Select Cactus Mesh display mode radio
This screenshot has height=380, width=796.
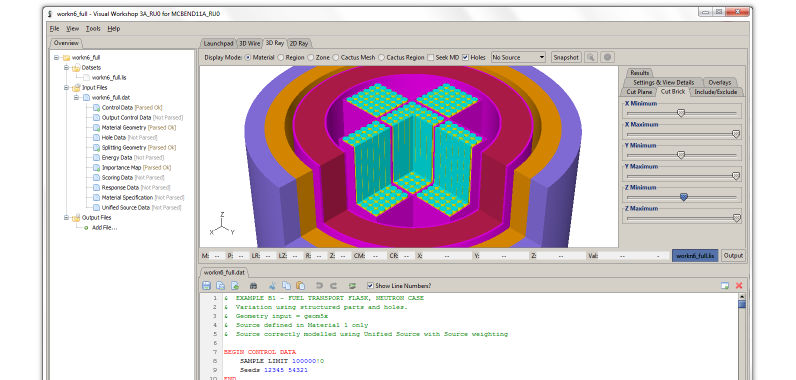[336, 58]
